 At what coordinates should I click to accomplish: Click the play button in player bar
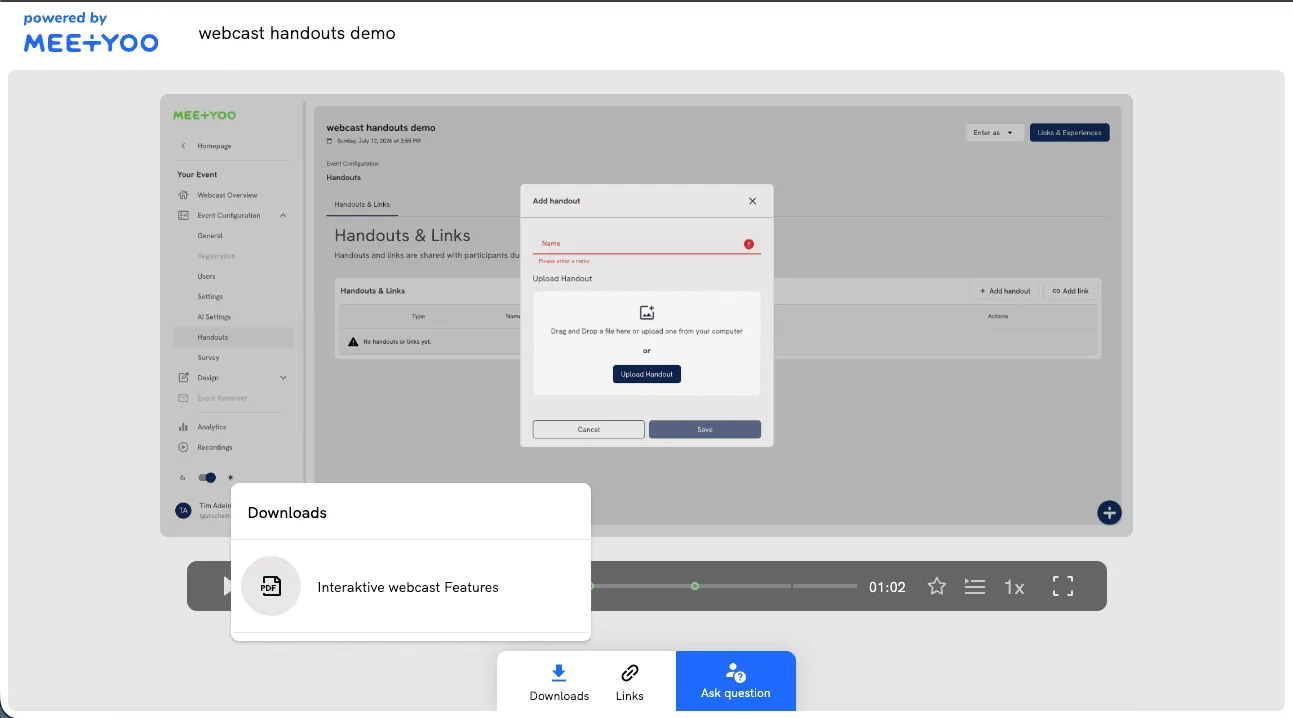[x=227, y=586]
